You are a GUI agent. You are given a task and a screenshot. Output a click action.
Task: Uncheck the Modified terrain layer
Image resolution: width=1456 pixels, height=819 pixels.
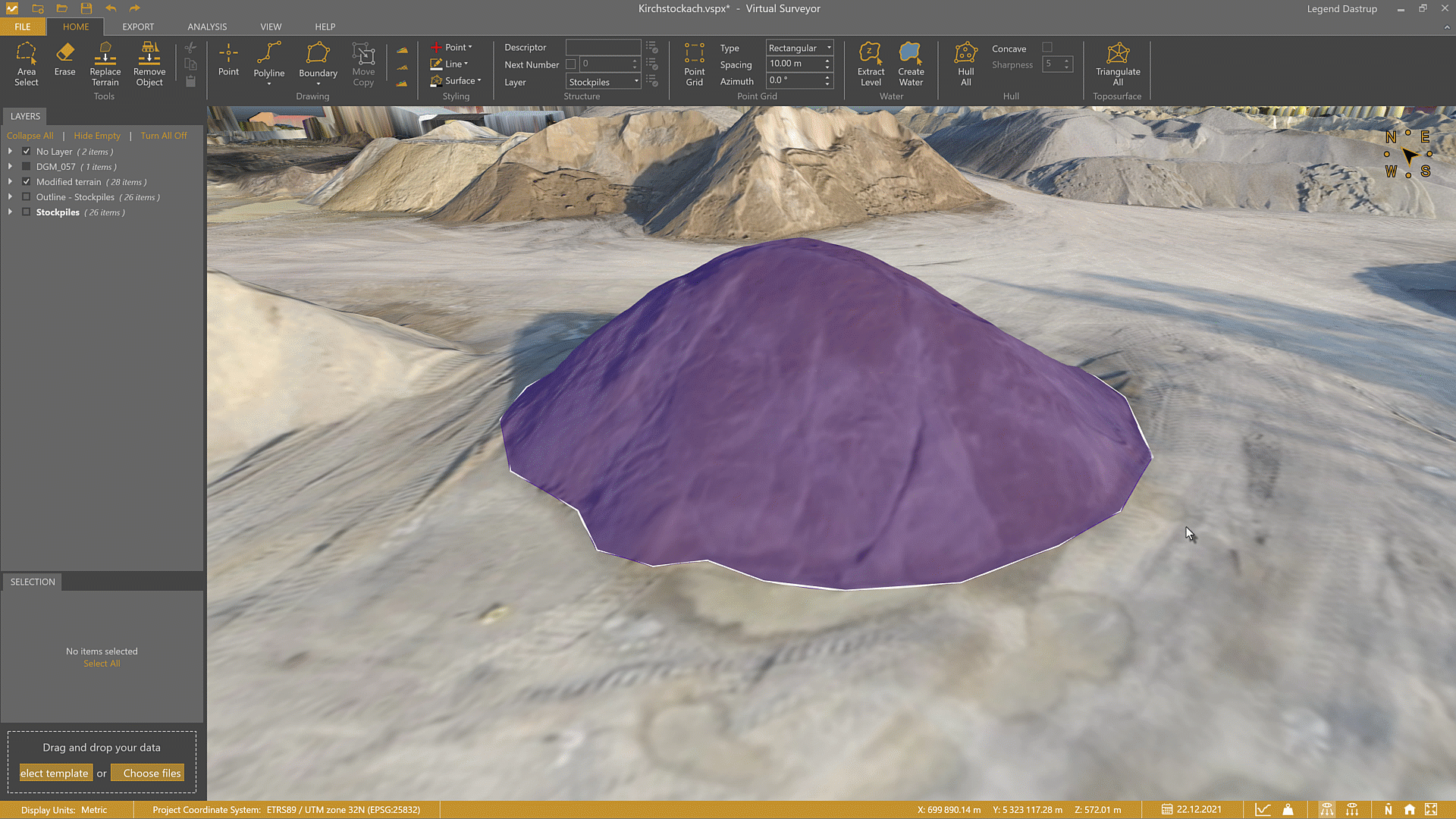tap(27, 181)
